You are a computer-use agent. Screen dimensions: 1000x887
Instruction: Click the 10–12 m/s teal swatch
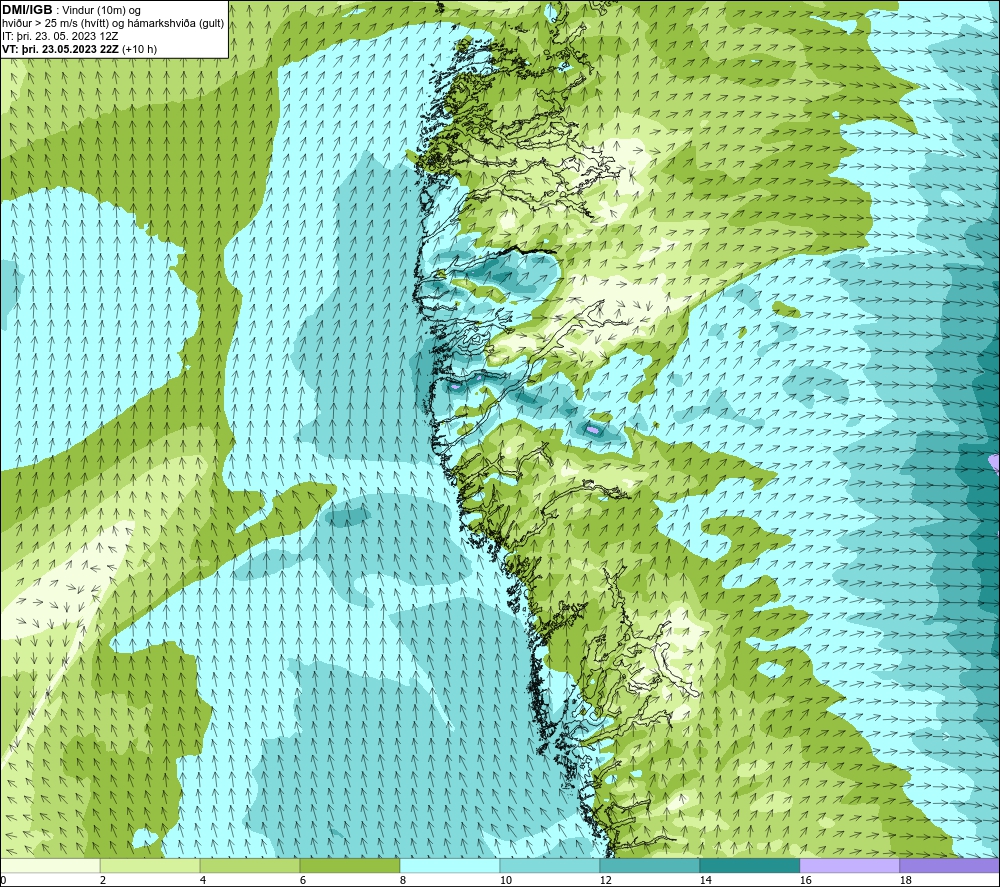[549, 865]
